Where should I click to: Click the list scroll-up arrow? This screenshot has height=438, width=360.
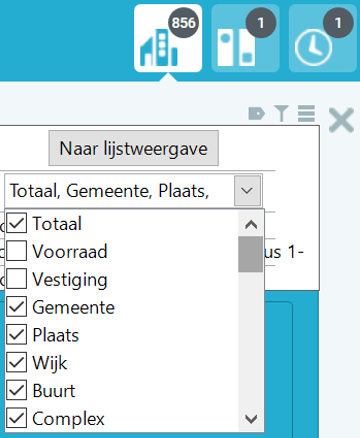251,224
